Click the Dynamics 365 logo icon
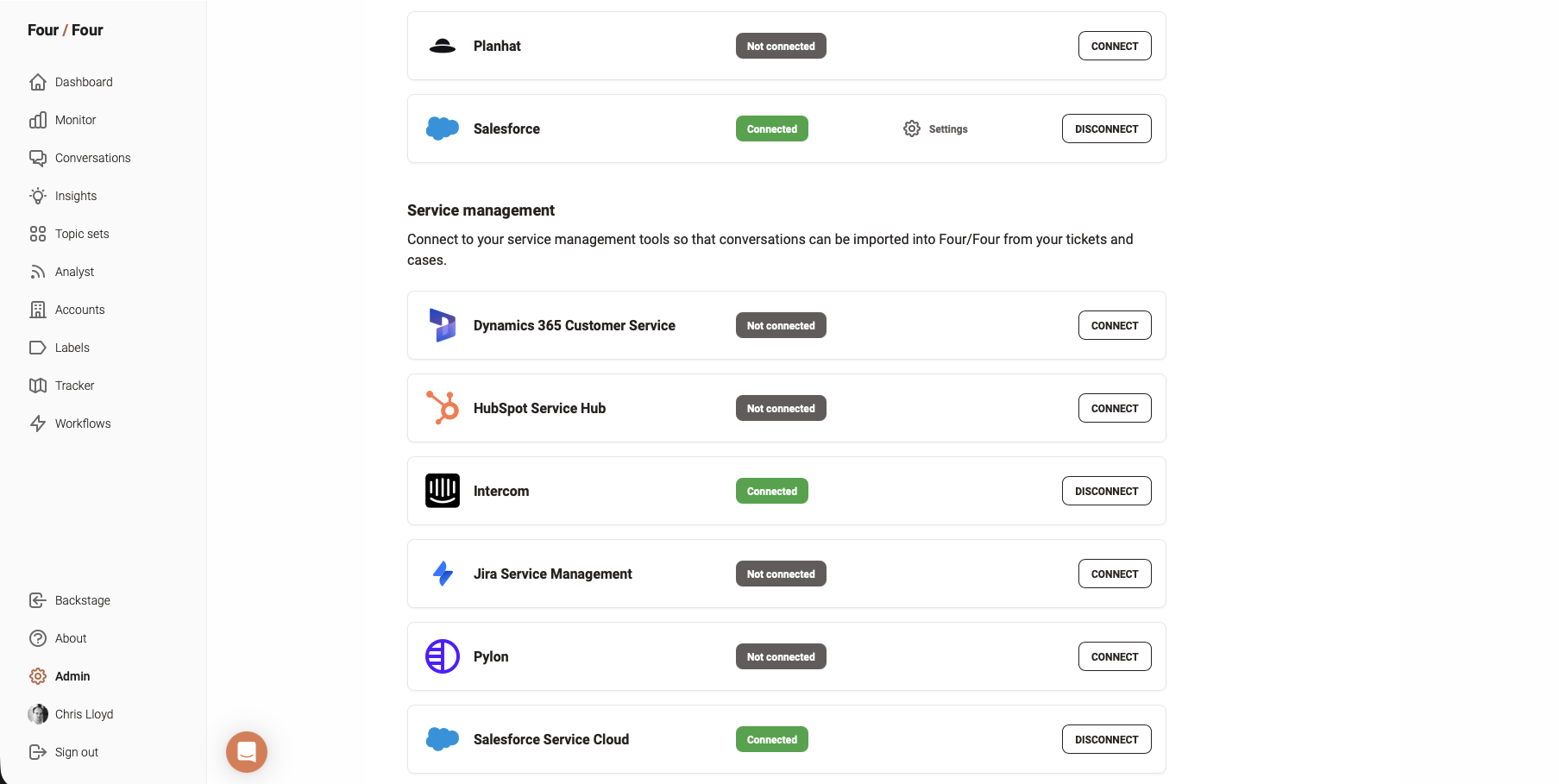Screen dimensions: 1559x784 (x=443, y=325)
